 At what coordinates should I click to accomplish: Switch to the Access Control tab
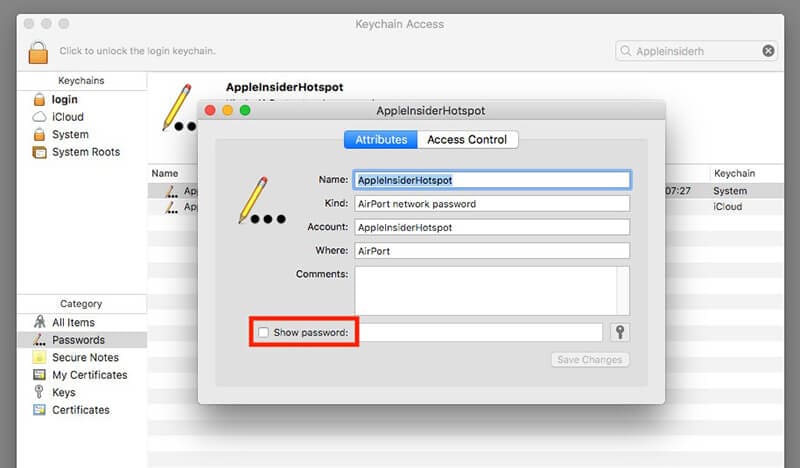coord(467,140)
